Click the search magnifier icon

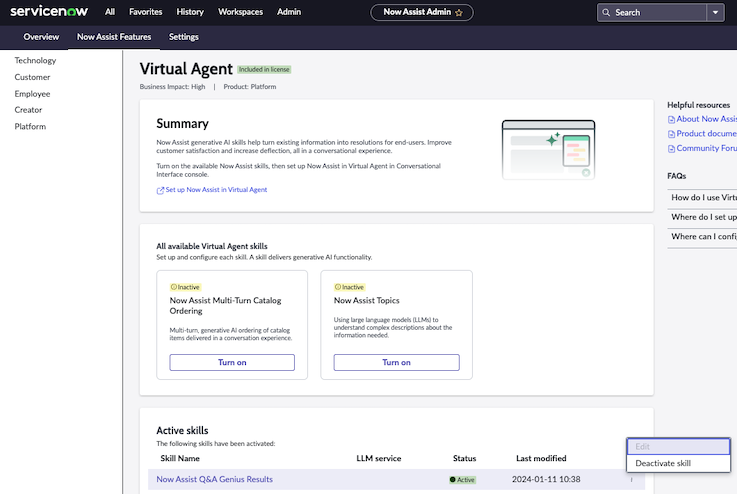[606, 13]
